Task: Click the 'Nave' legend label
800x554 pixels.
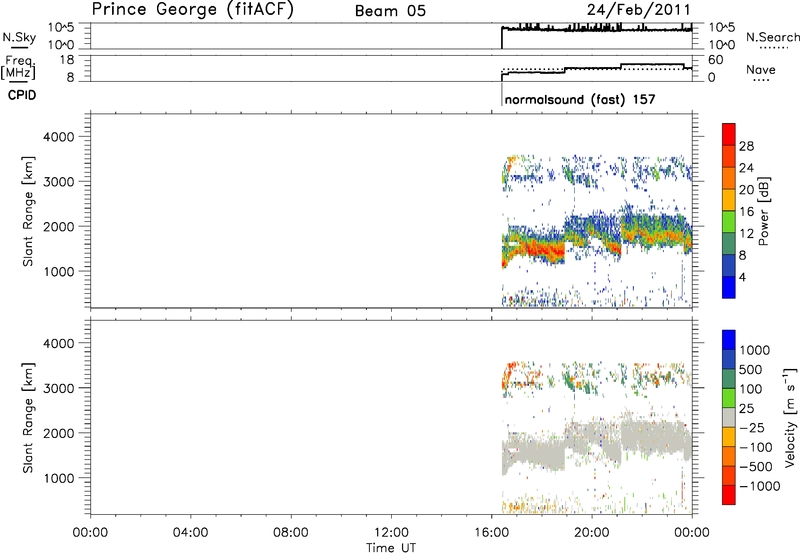Action: [x=761, y=70]
